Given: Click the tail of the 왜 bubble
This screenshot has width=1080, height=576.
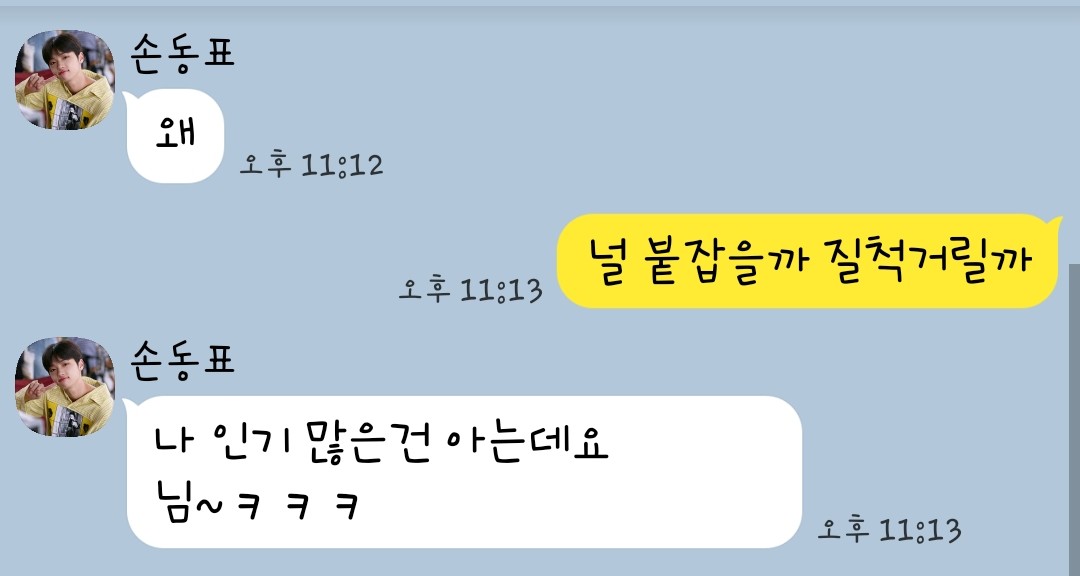Looking at the screenshot, I should click(129, 100).
